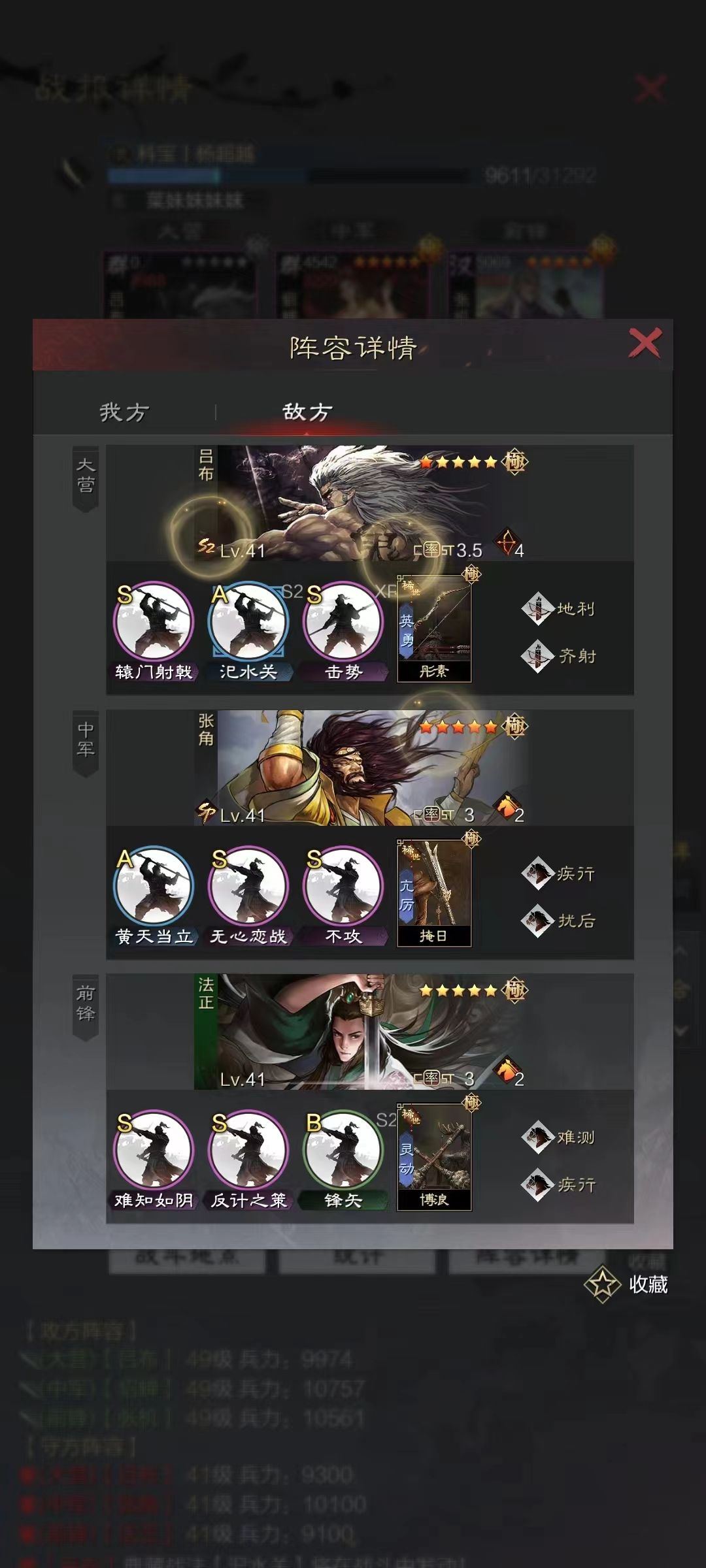The width and height of the screenshot is (706, 1568).
Task: Open the 博良 equipment card
Action: [435, 1157]
